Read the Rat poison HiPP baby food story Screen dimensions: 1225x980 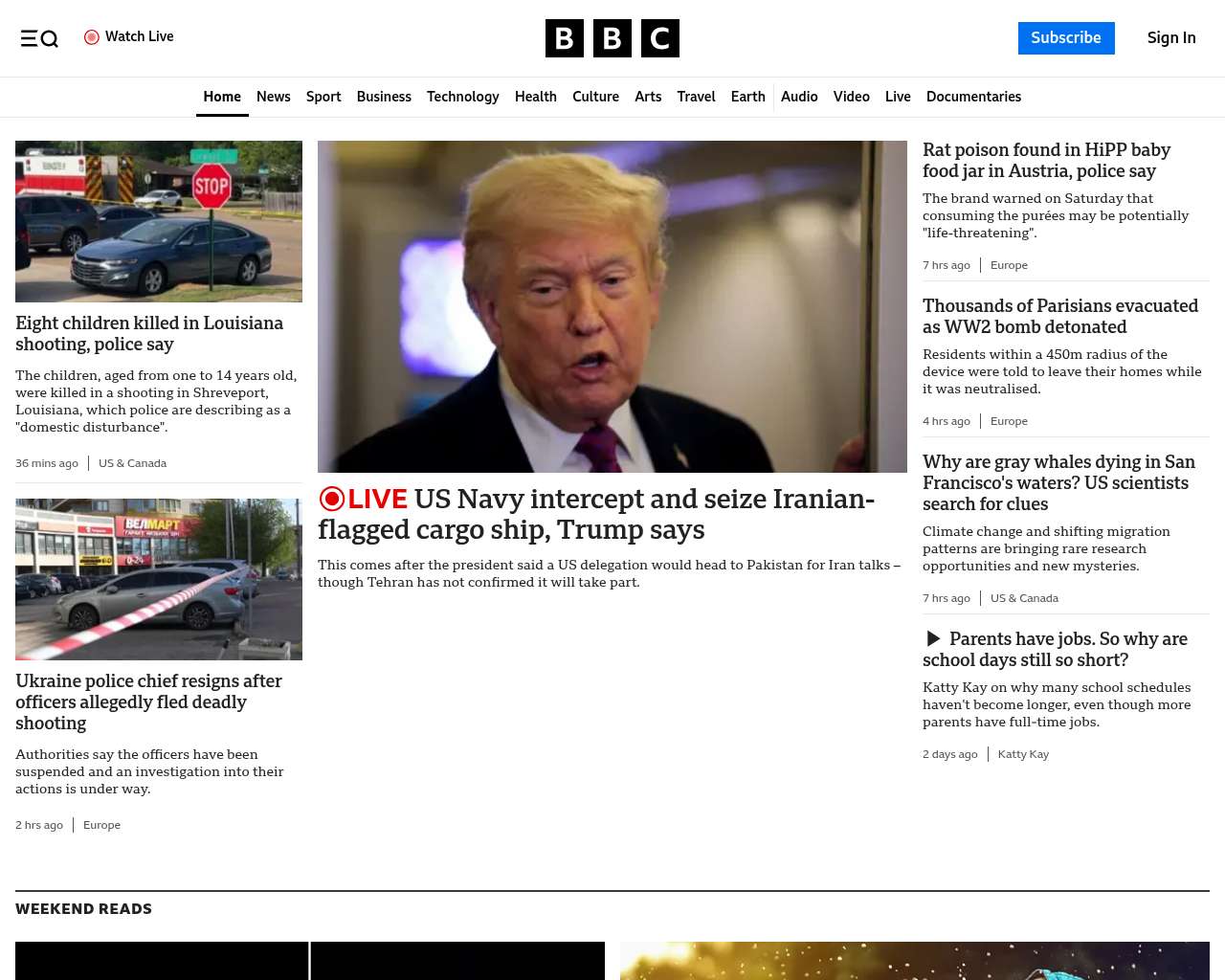1046,160
